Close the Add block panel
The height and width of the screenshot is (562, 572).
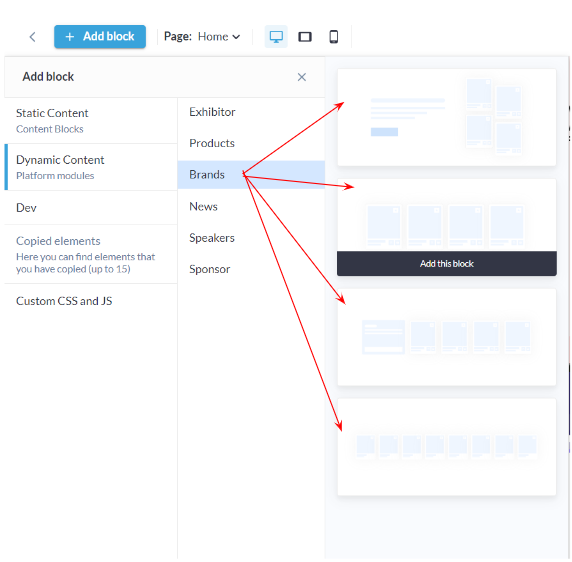(x=301, y=77)
